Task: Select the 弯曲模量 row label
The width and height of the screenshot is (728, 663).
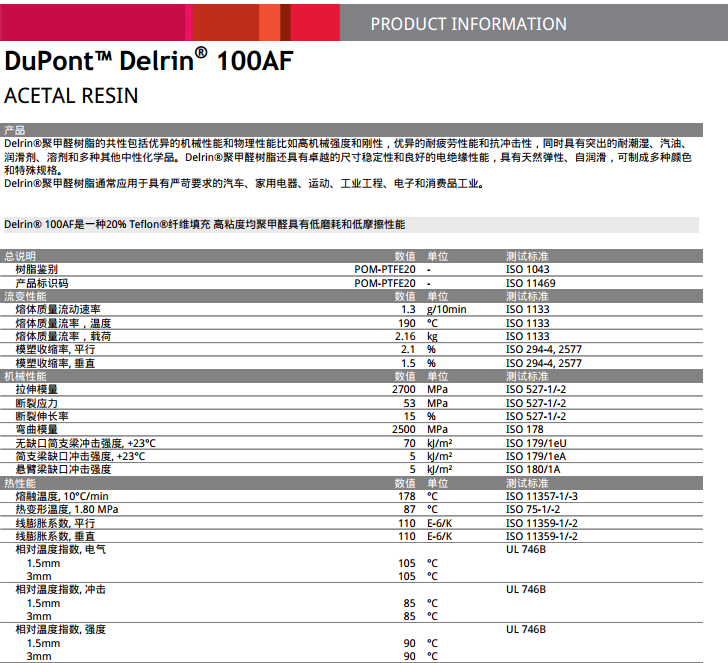Action: pyautogui.click(x=36, y=429)
